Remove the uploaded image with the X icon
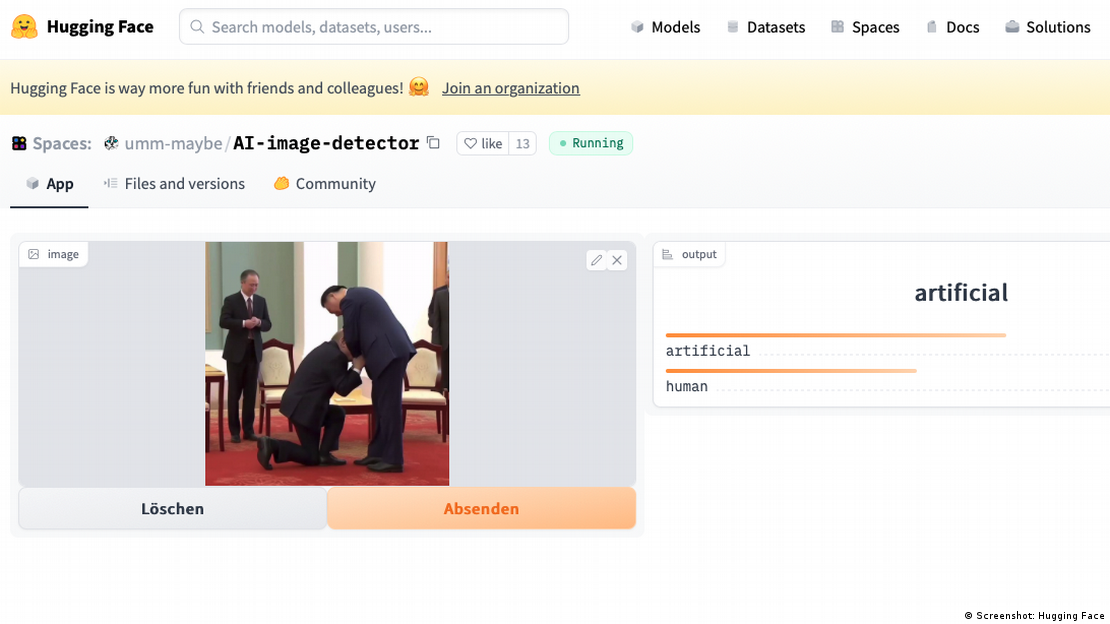The height and width of the screenshot is (624, 1110). click(x=617, y=260)
